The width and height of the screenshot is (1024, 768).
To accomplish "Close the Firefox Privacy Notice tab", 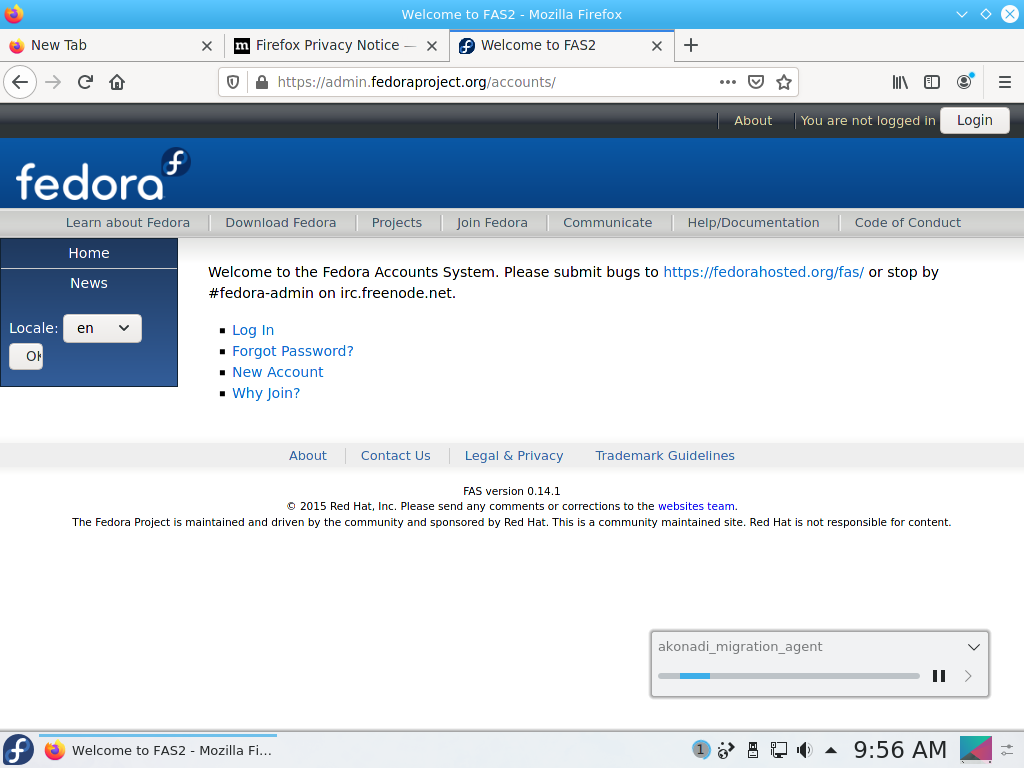I will (432, 46).
